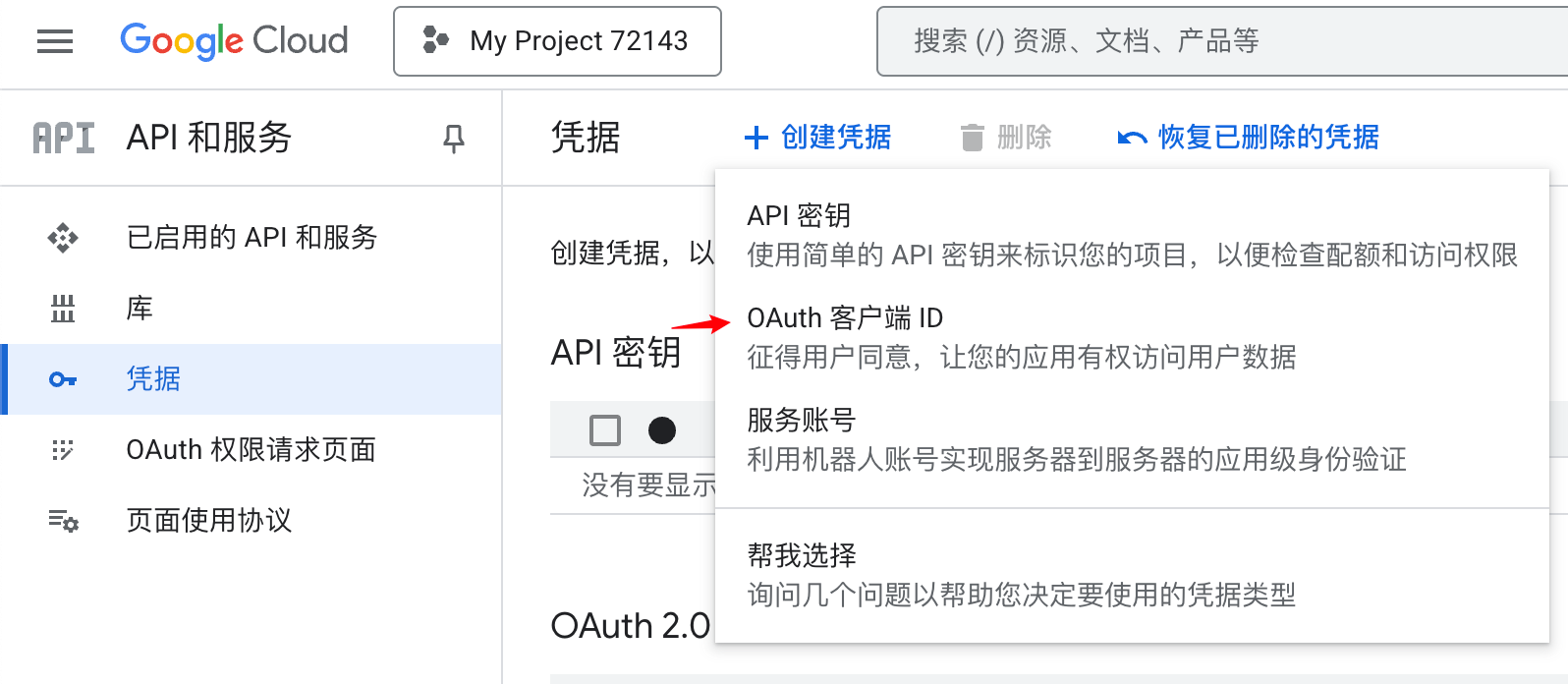This screenshot has width=1568, height=684.
Task: Focus the 搜索 资源、文档、产品等 search box
Action: point(1222,41)
